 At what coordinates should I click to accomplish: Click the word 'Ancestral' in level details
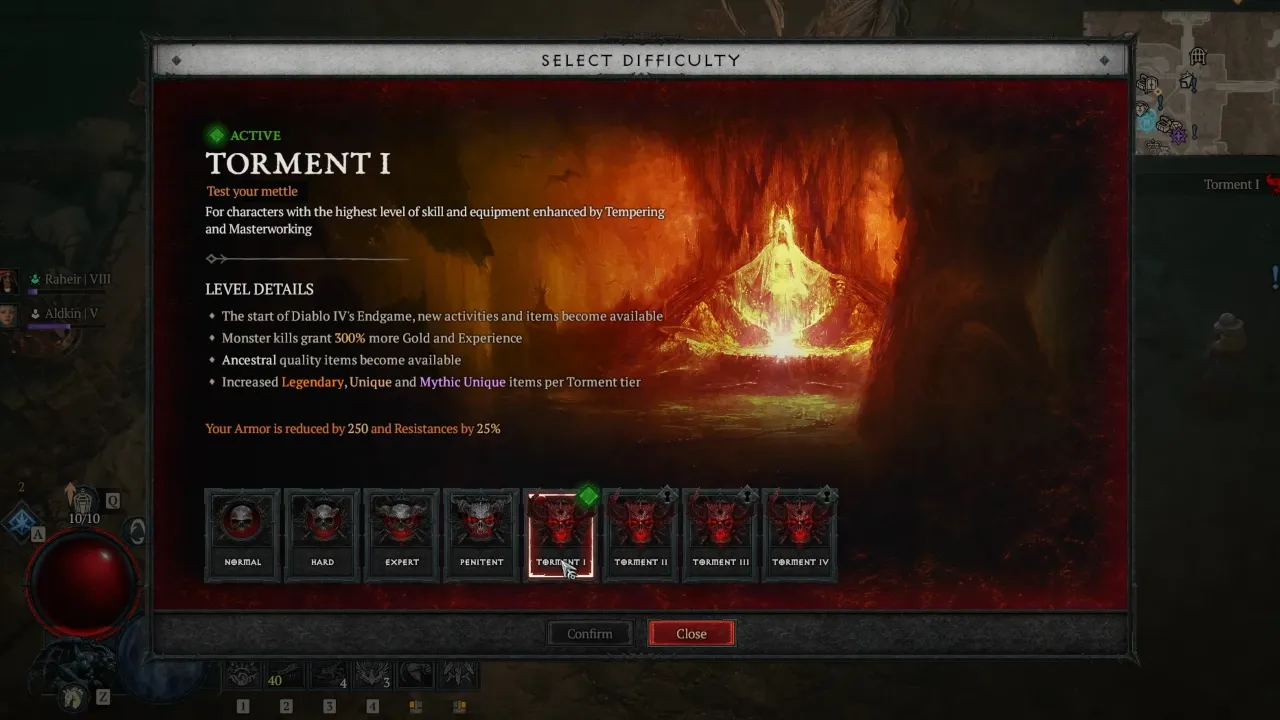click(249, 360)
